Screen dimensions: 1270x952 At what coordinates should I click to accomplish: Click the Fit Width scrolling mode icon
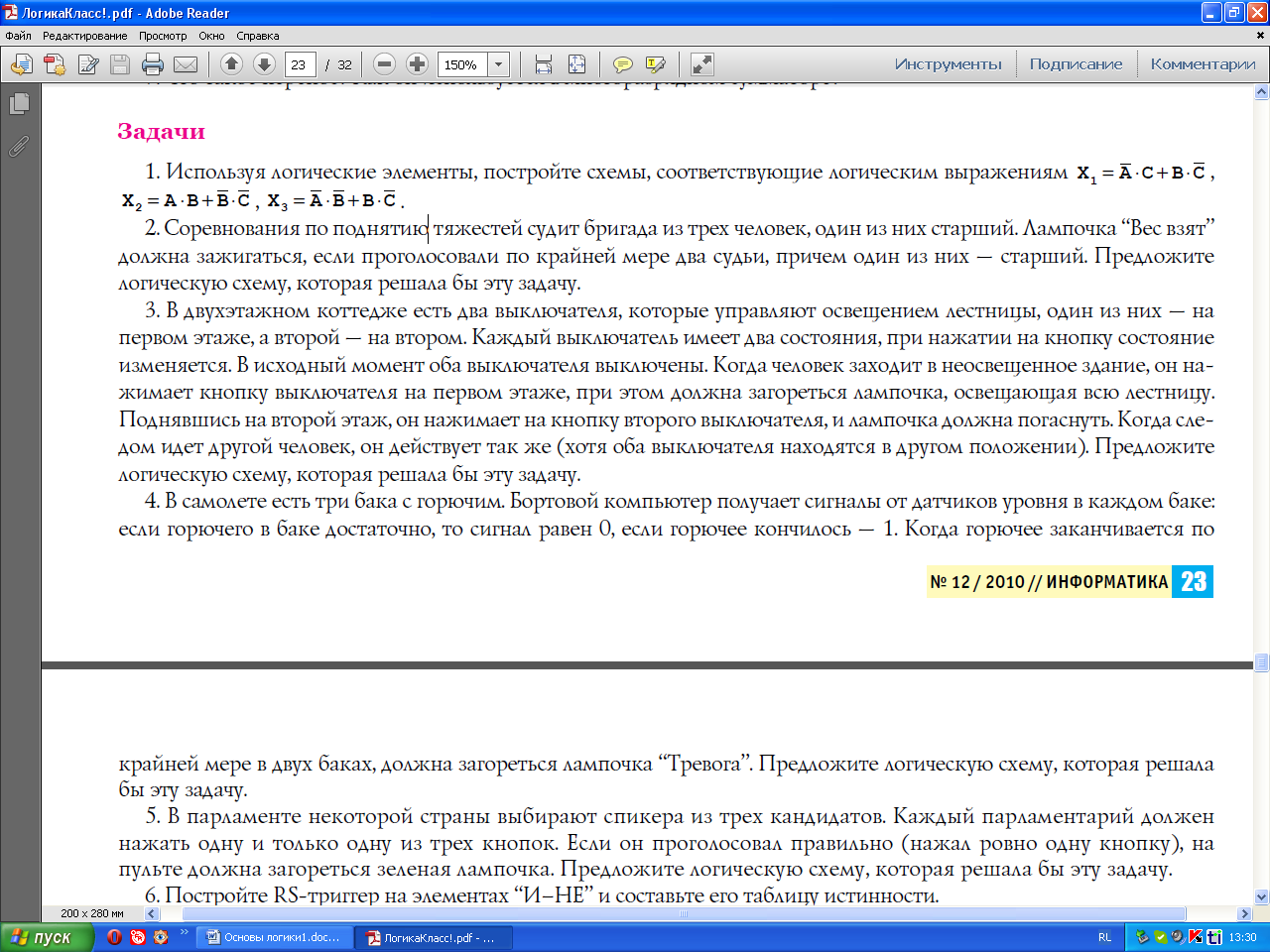point(544,64)
